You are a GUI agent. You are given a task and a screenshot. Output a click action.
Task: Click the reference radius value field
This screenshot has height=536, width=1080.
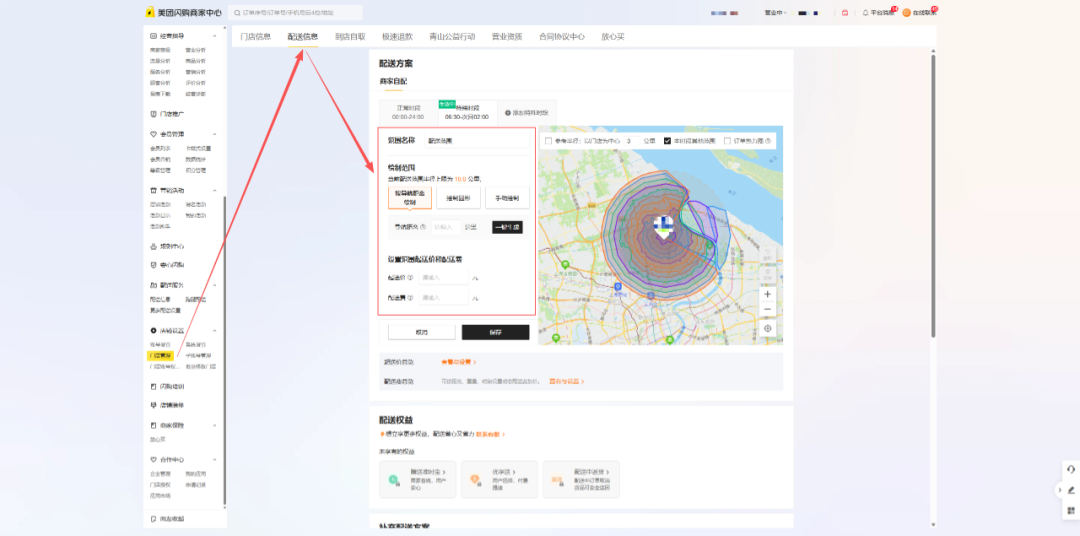pos(631,141)
